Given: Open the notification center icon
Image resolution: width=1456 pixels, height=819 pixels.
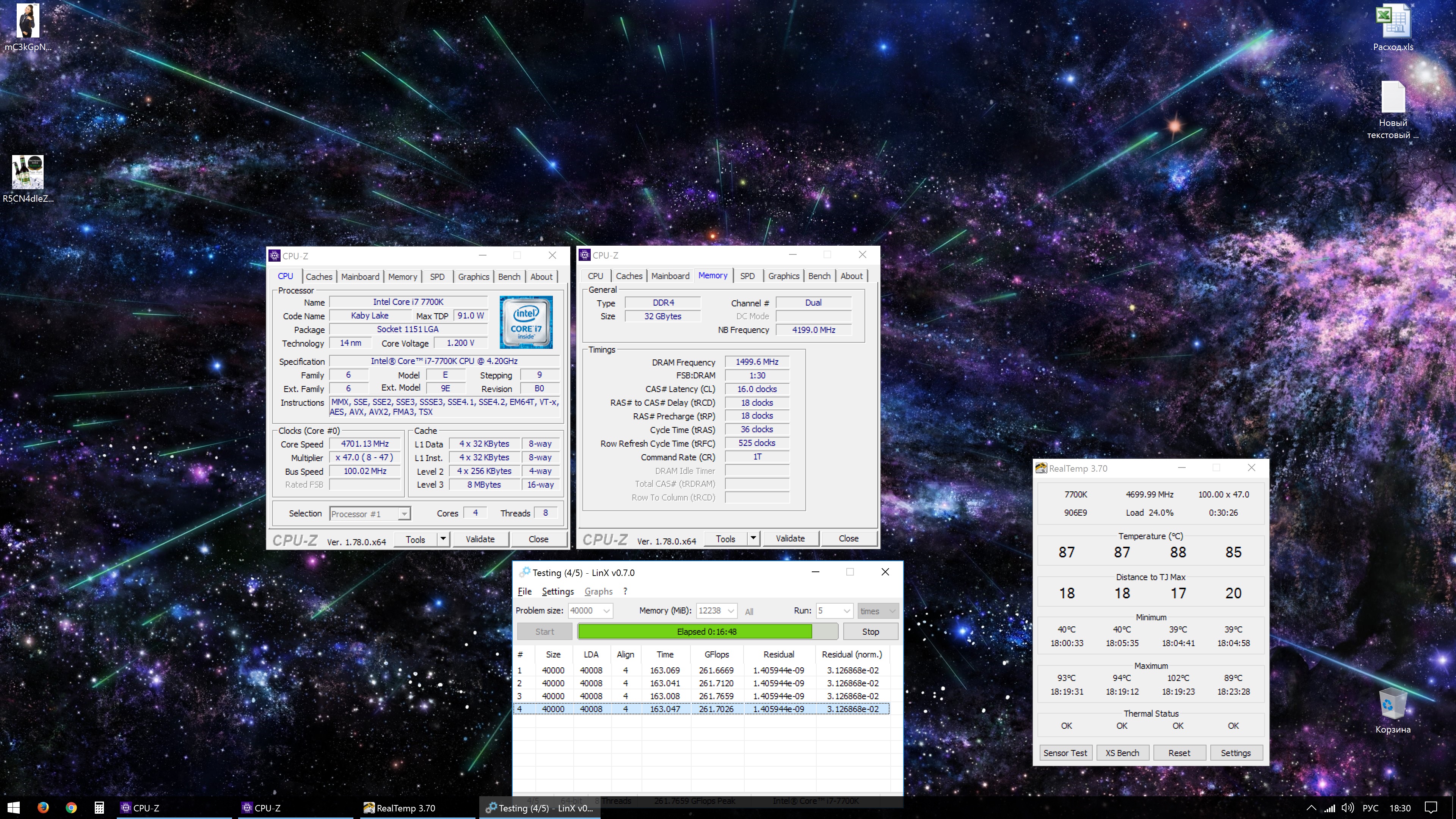Looking at the screenshot, I should pyautogui.click(x=1431, y=808).
